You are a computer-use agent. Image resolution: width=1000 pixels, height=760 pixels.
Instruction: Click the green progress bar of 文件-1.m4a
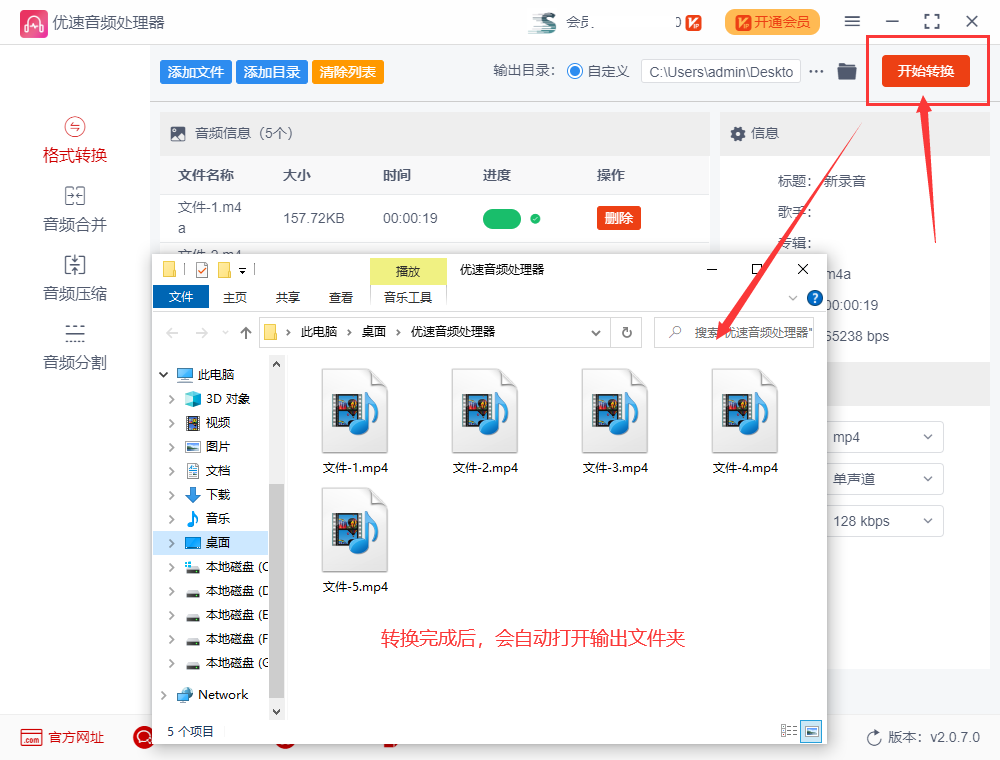(x=502, y=218)
